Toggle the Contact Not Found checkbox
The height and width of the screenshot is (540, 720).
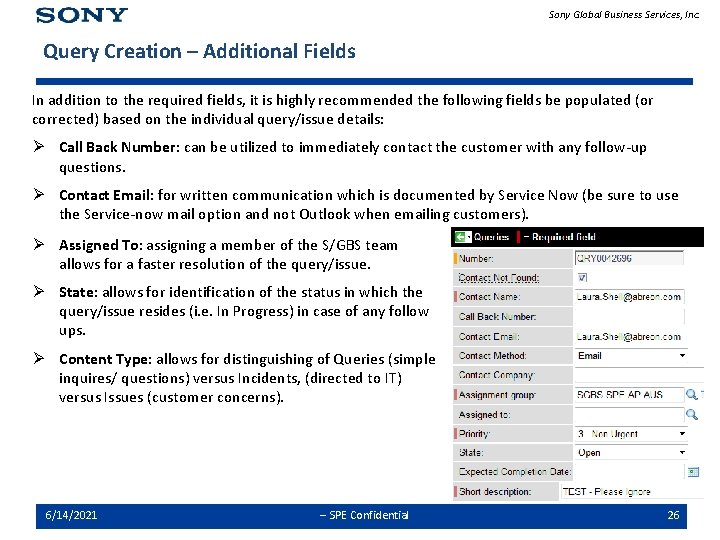click(582, 277)
